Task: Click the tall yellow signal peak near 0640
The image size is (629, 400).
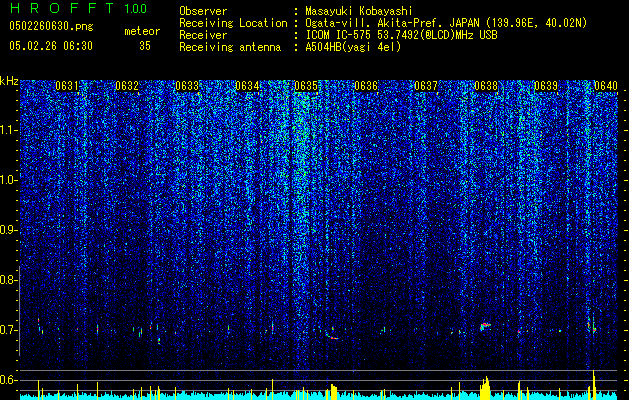Action: click(x=594, y=385)
